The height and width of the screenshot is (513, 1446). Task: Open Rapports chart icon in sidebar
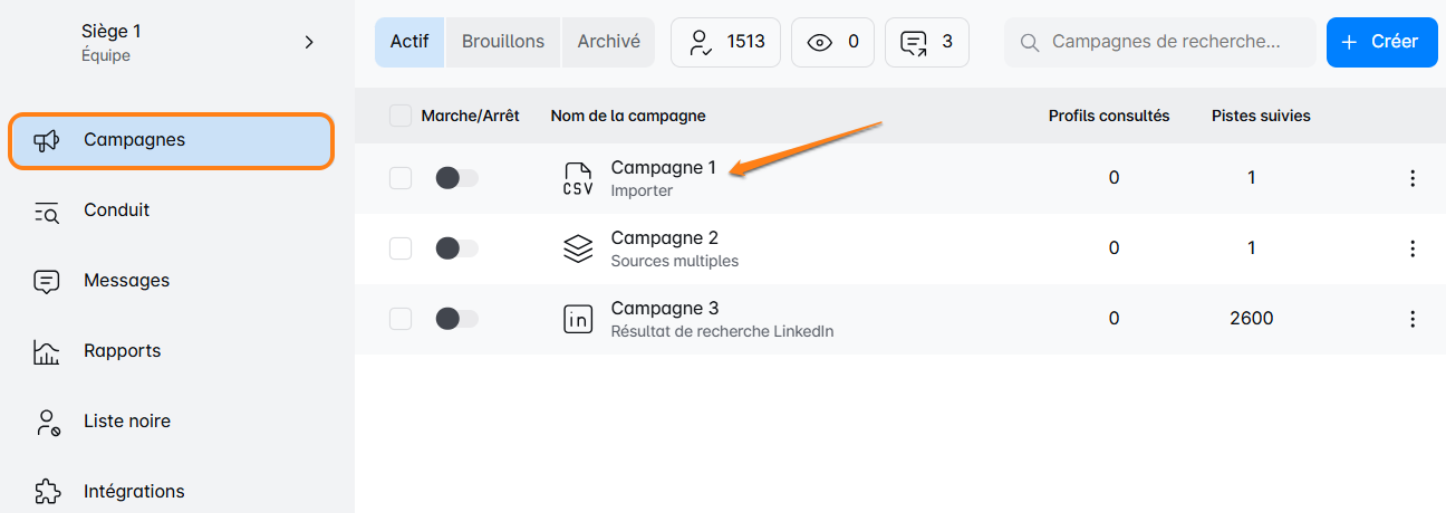[47, 351]
